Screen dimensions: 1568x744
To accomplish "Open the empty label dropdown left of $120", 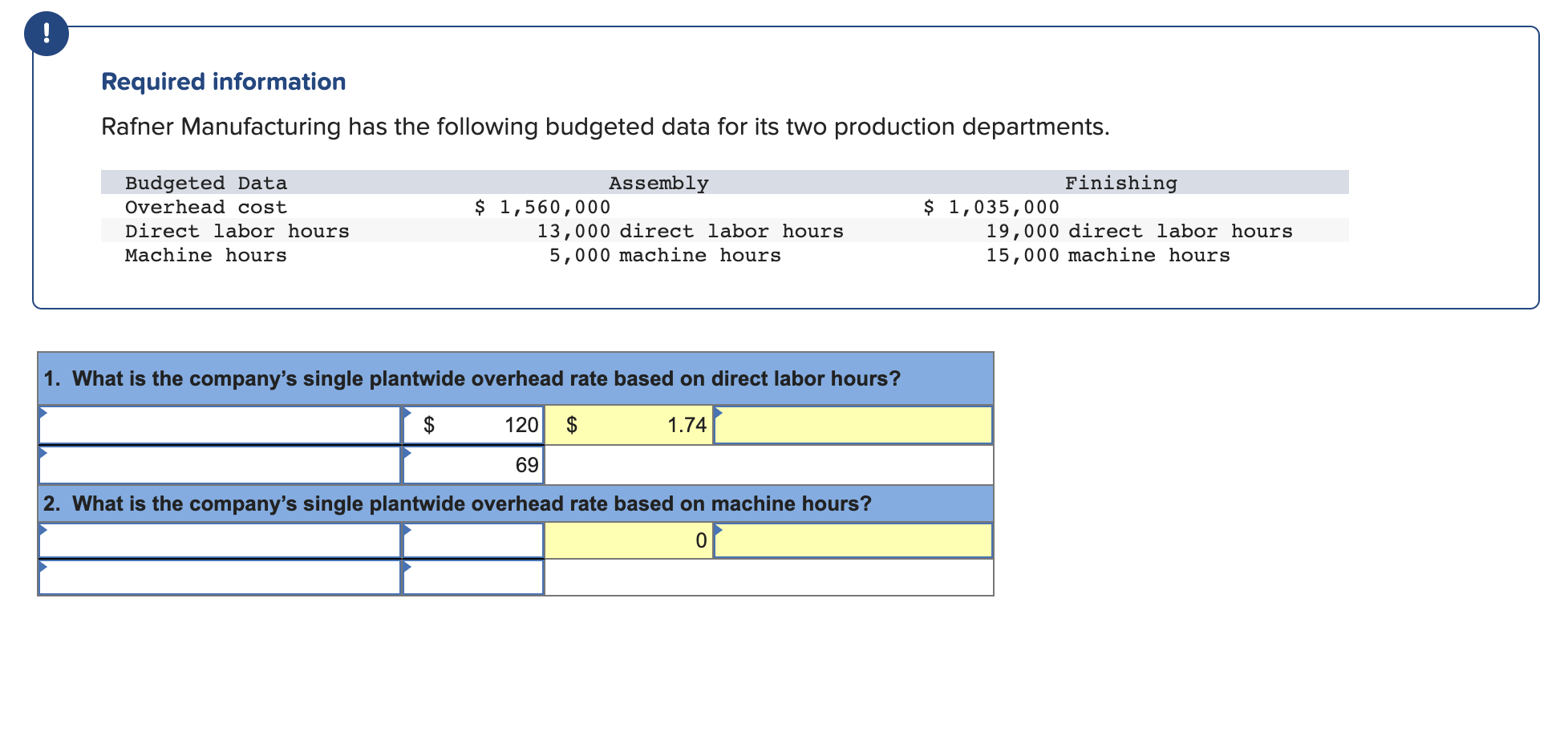I will click(220, 425).
